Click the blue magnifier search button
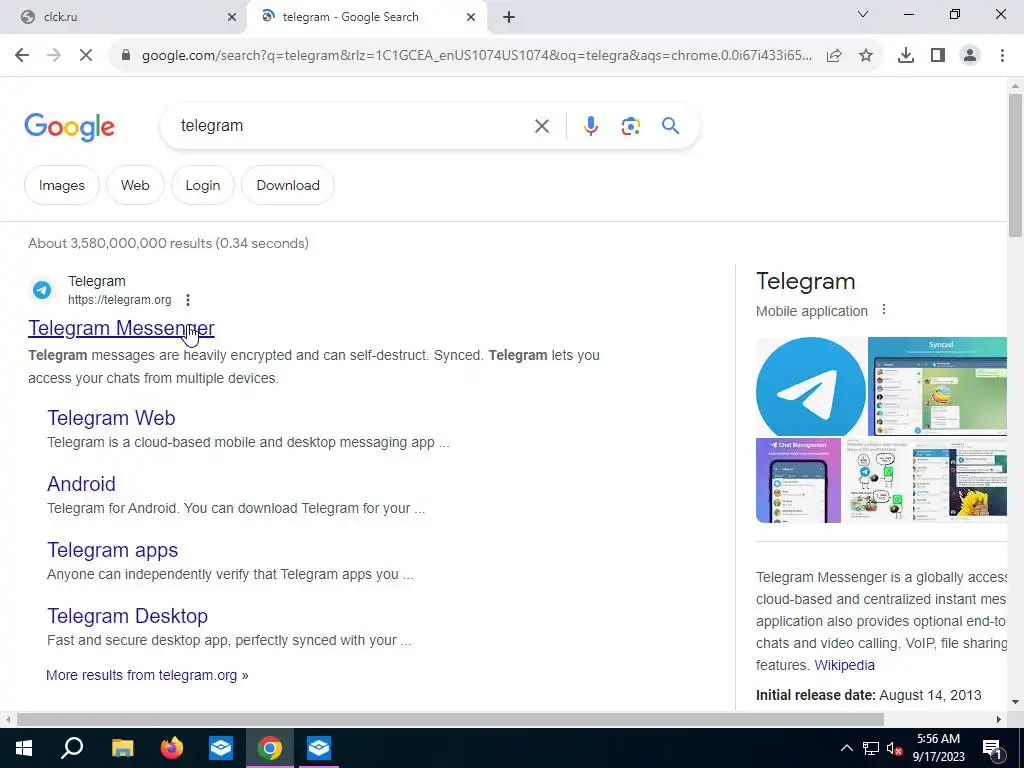The width and height of the screenshot is (1024, 768). (x=671, y=125)
